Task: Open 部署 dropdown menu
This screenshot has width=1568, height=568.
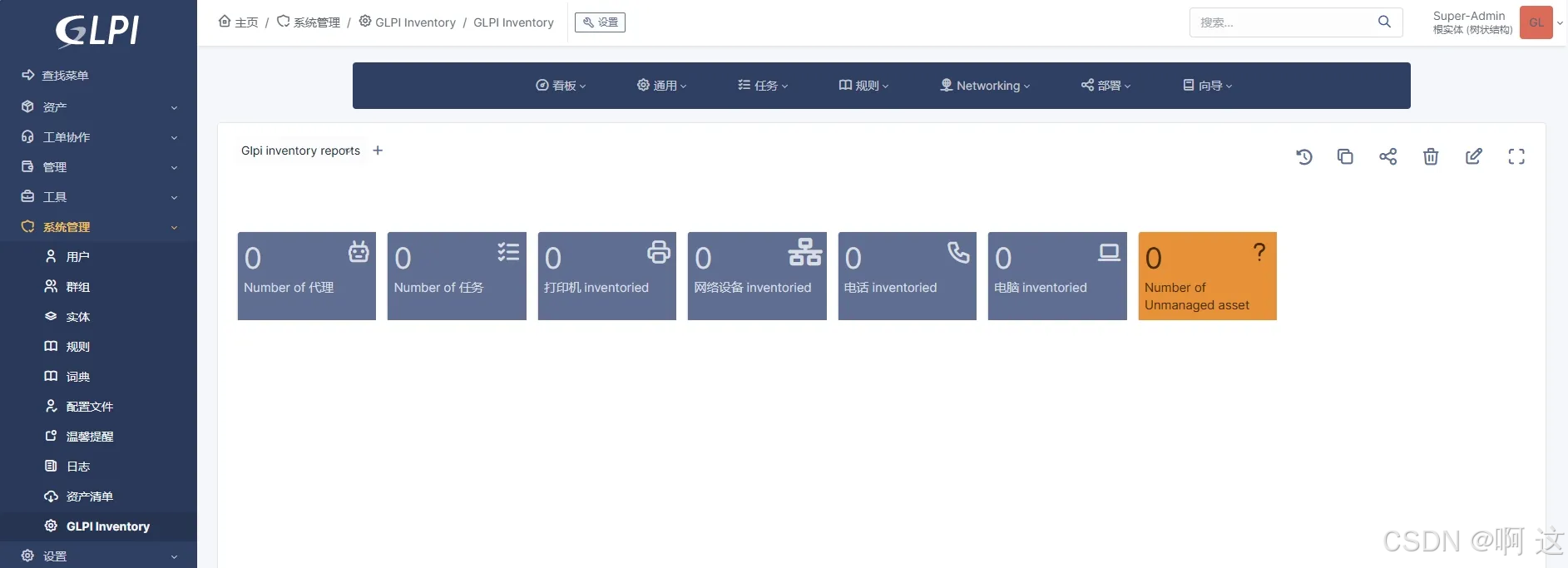Action: click(1106, 86)
